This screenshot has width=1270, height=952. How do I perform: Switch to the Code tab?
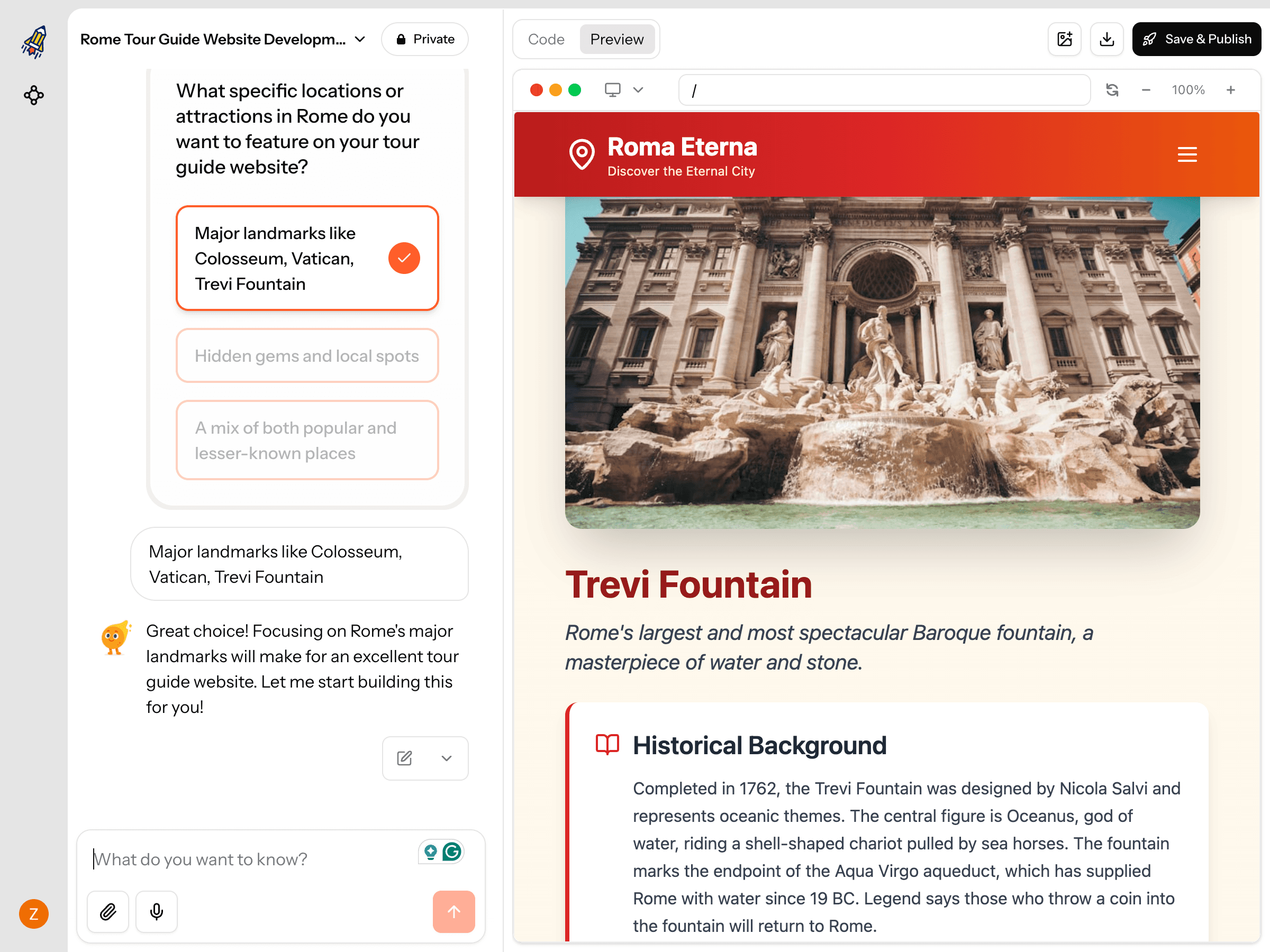(x=546, y=39)
